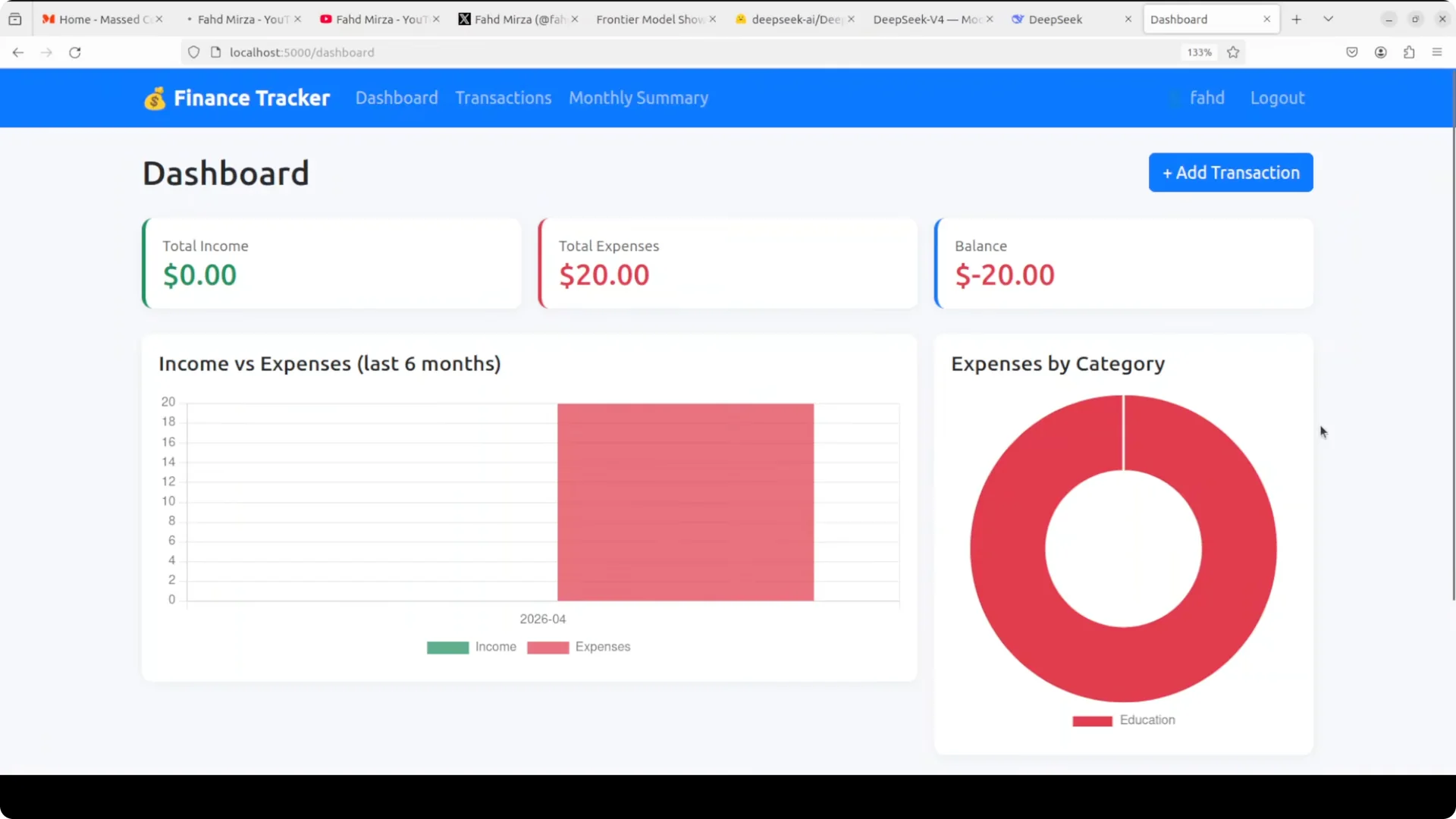1456x819 pixels.
Task: Close the DeepSeek browser tab
Action: (x=1128, y=19)
